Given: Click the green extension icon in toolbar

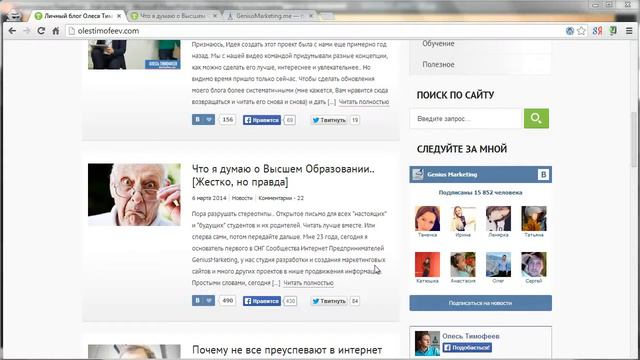Looking at the screenshot, I should 613,31.
